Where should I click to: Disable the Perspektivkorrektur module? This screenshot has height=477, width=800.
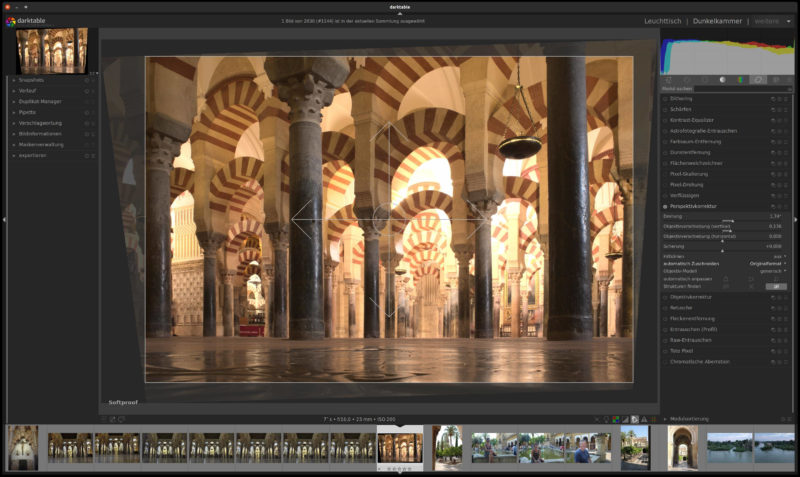tap(665, 207)
